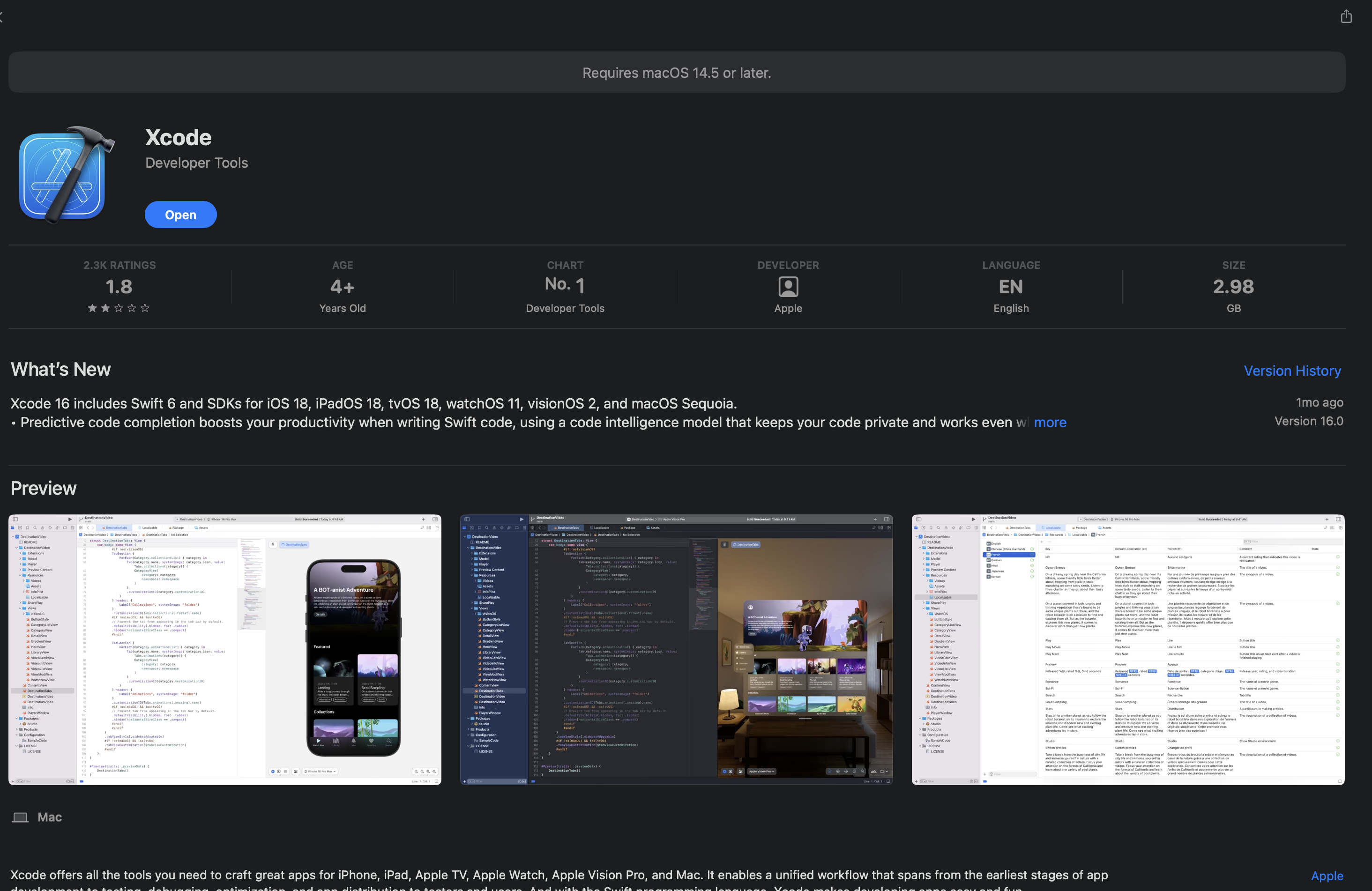Screen dimensions: 1372x891
Task: Click the '2.3K RATINGS' label
Action: tap(119, 265)
